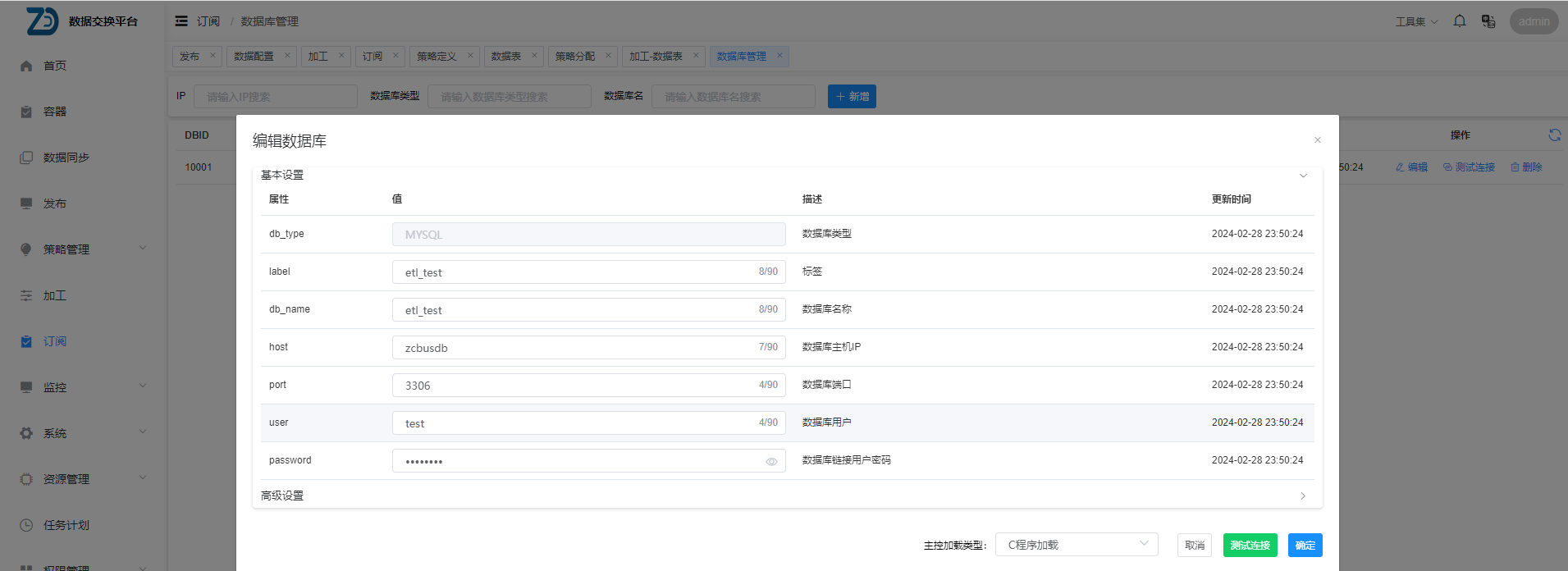1568x571 pixels.
Task: Switch to the 数据配置 tab
Action: point(254,57)
